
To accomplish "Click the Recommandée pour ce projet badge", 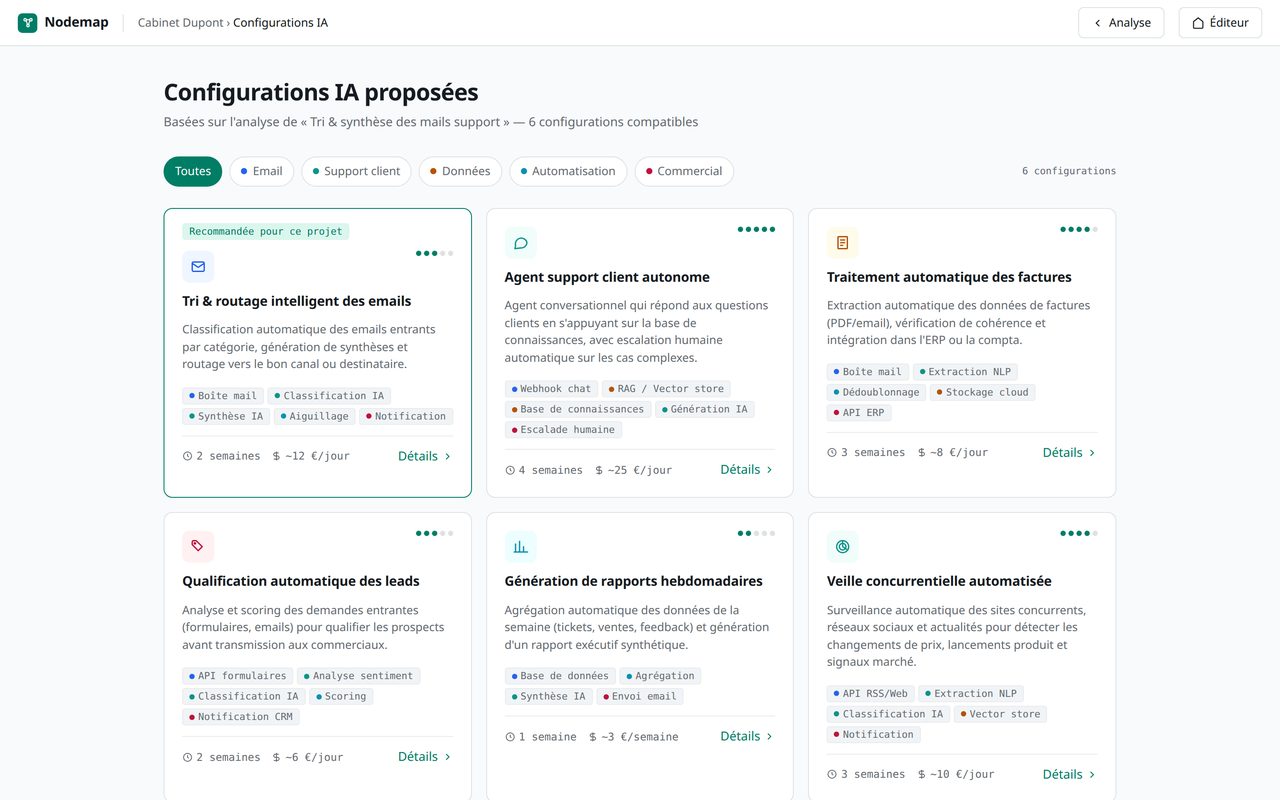I will (x=266, y=231).
